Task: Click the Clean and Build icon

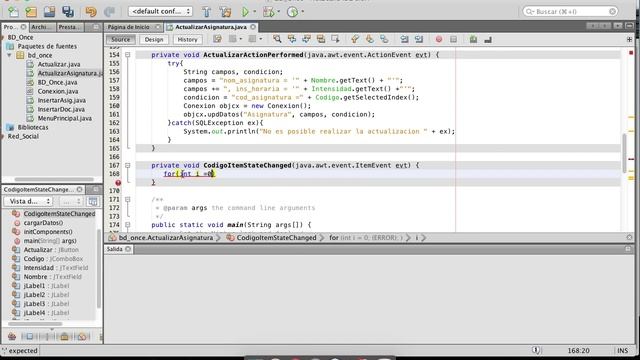Action: click(225, 11)
